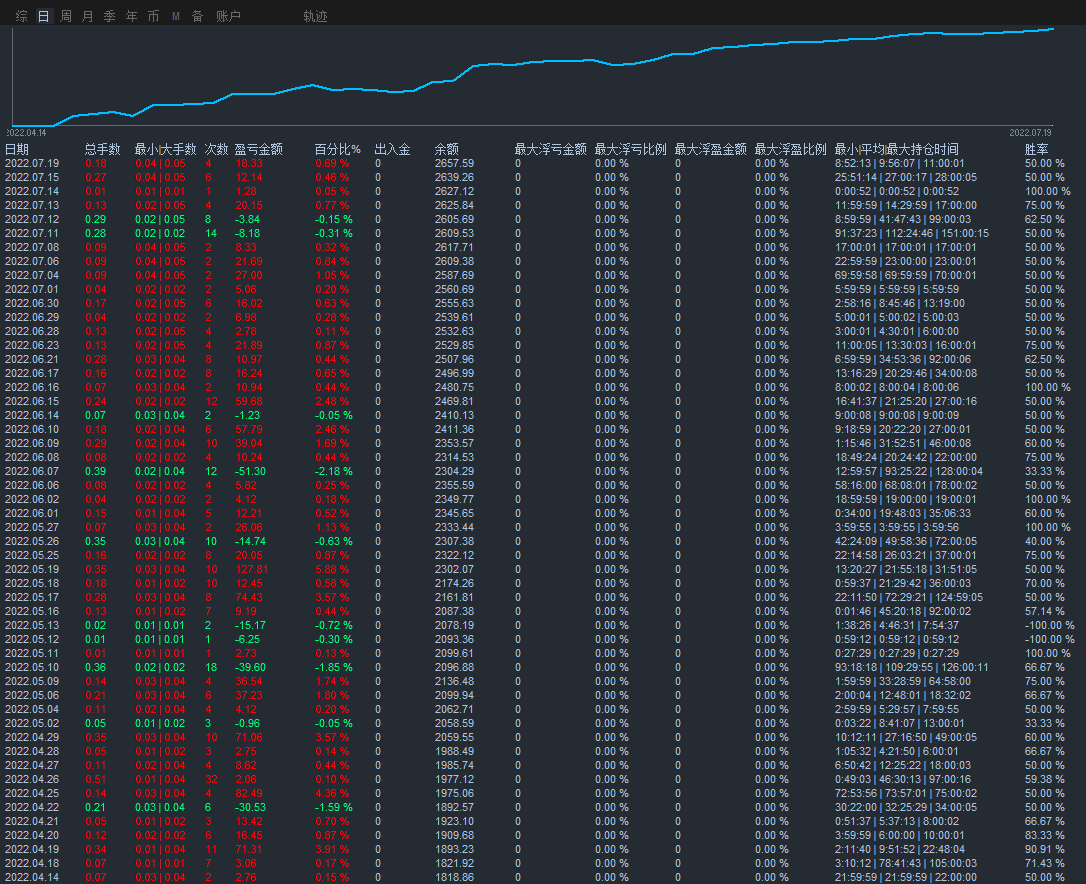Sort by the 胜率 column header
Screen dimensions: 1086x884
[1037, 149]
